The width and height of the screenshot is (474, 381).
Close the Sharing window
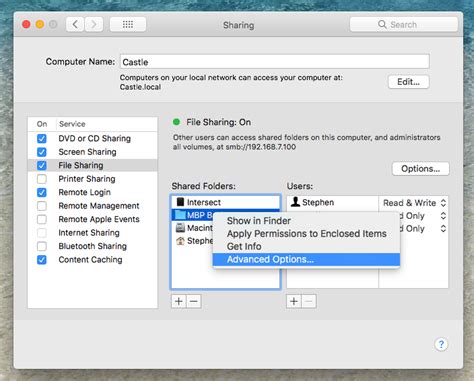[26, 24]
